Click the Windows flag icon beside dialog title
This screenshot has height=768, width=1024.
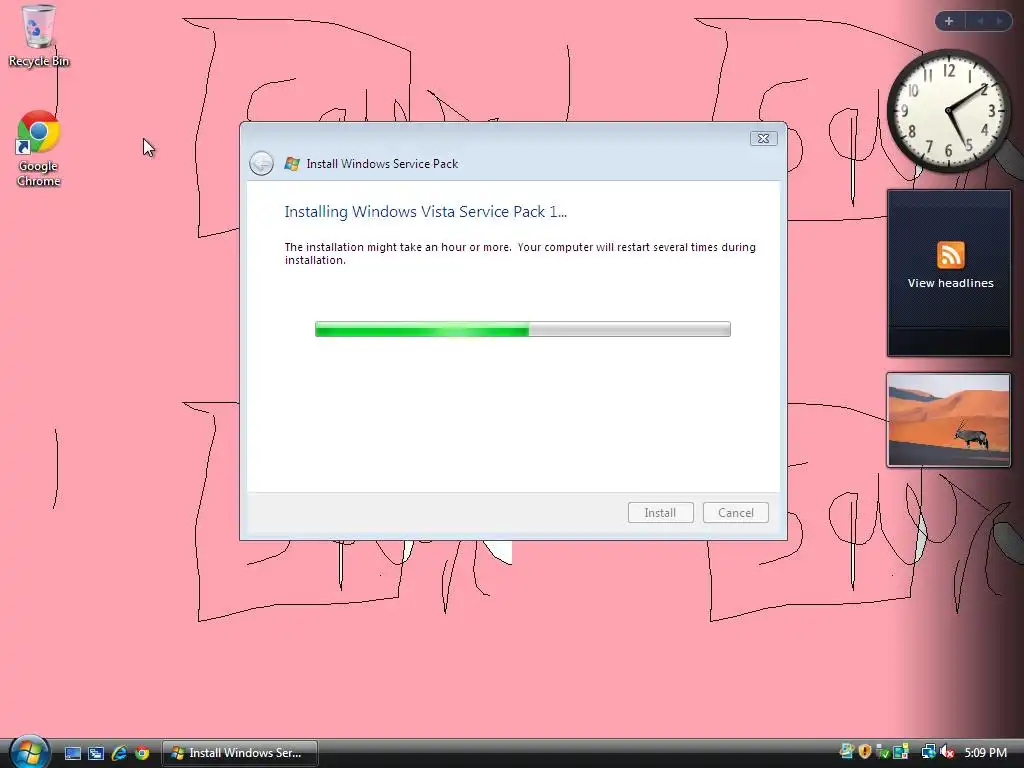tap(292, 164)
